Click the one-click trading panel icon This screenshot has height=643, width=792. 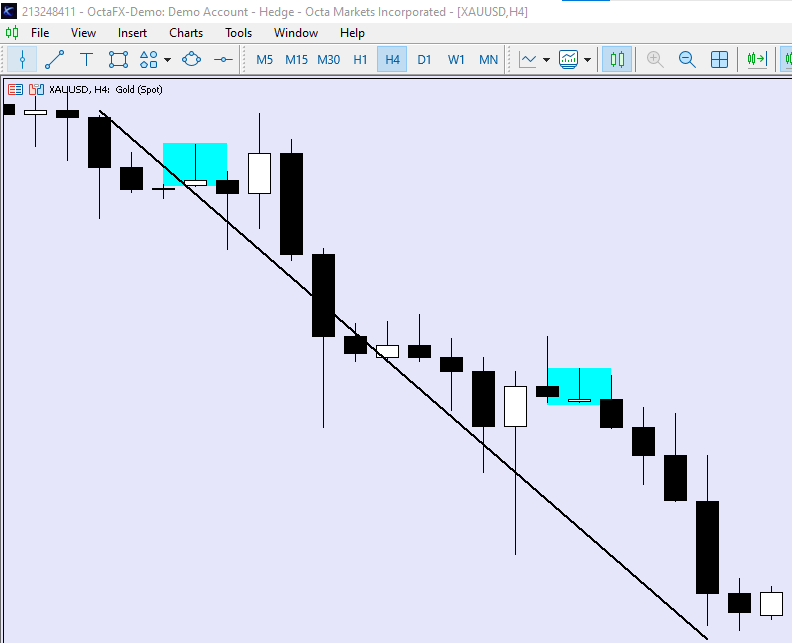click(x=15, y=90)
